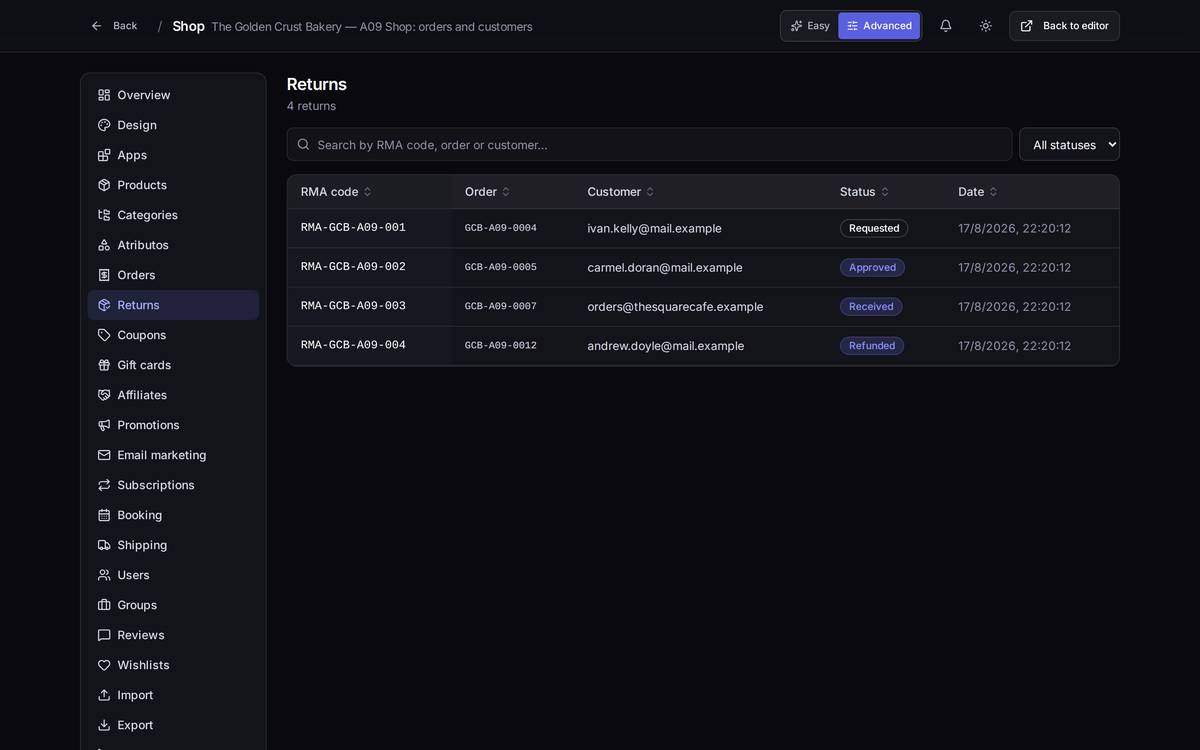Go to the Products section
This screenshot has width=1200, height=750.
pyautogui.click(x=173, y=185)
